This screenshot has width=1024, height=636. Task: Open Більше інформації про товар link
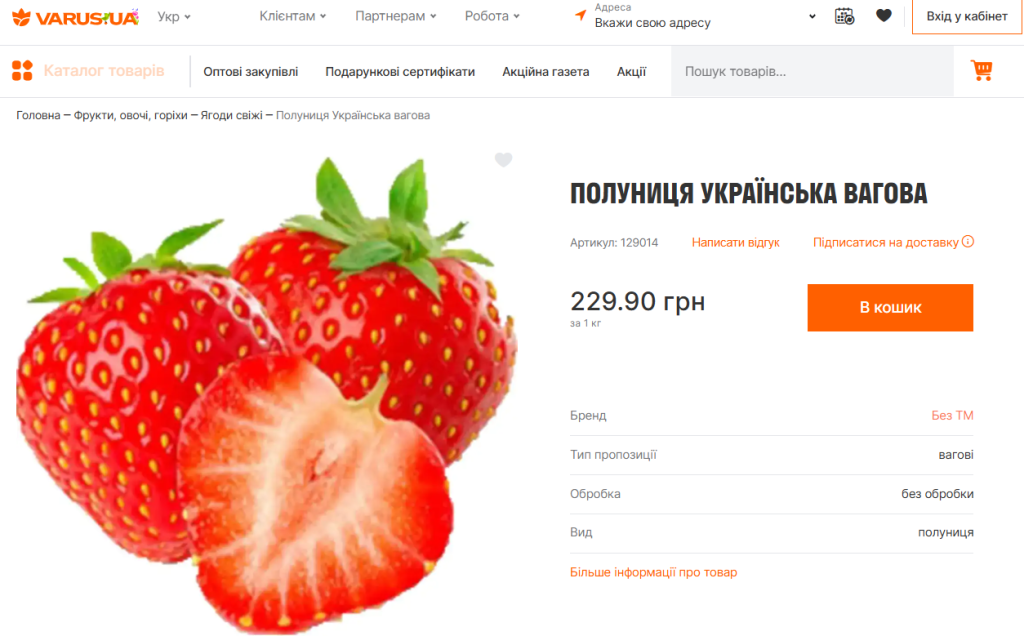click(653, 572)
